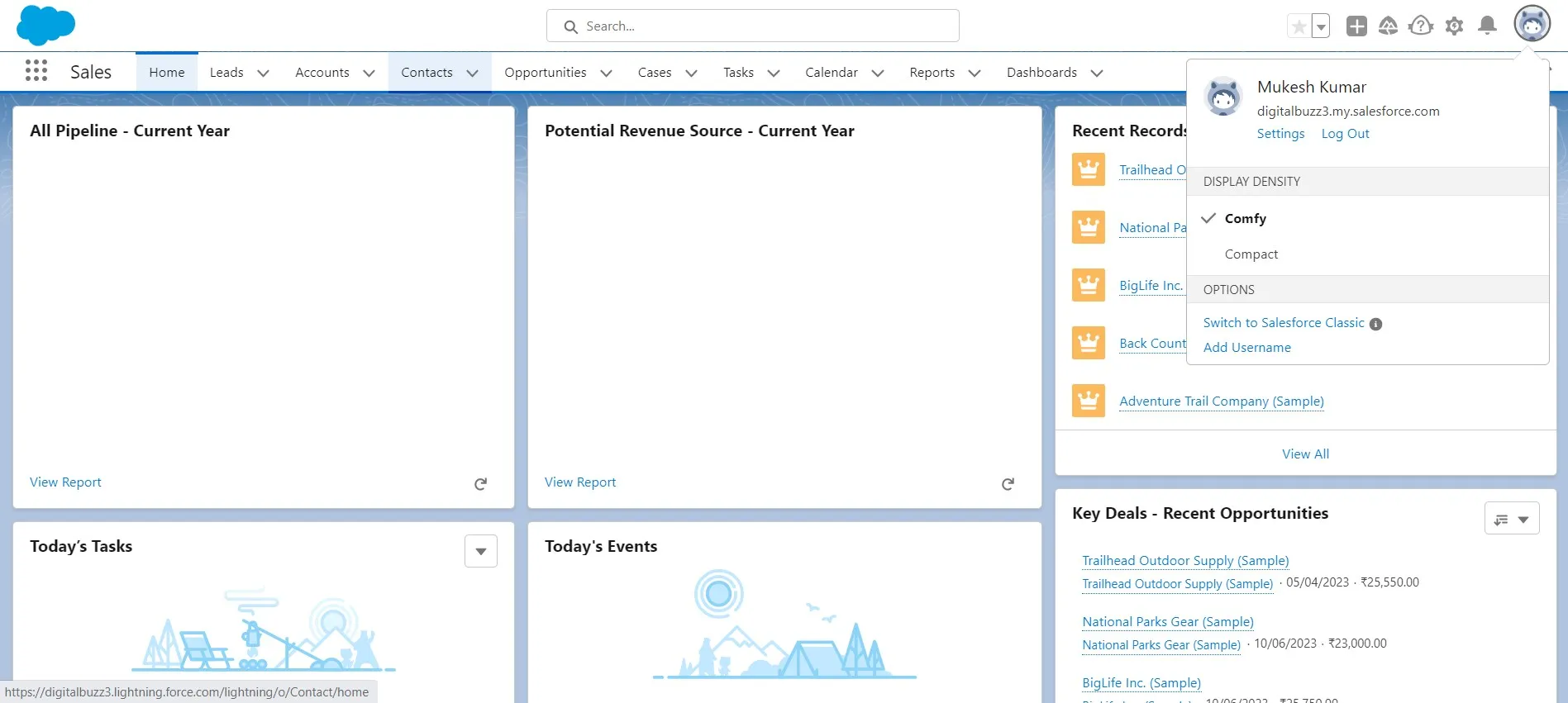The image size is (1568, 703).
Task: Open the Favorites list dropdown arrow
Action: point(1321,26)
